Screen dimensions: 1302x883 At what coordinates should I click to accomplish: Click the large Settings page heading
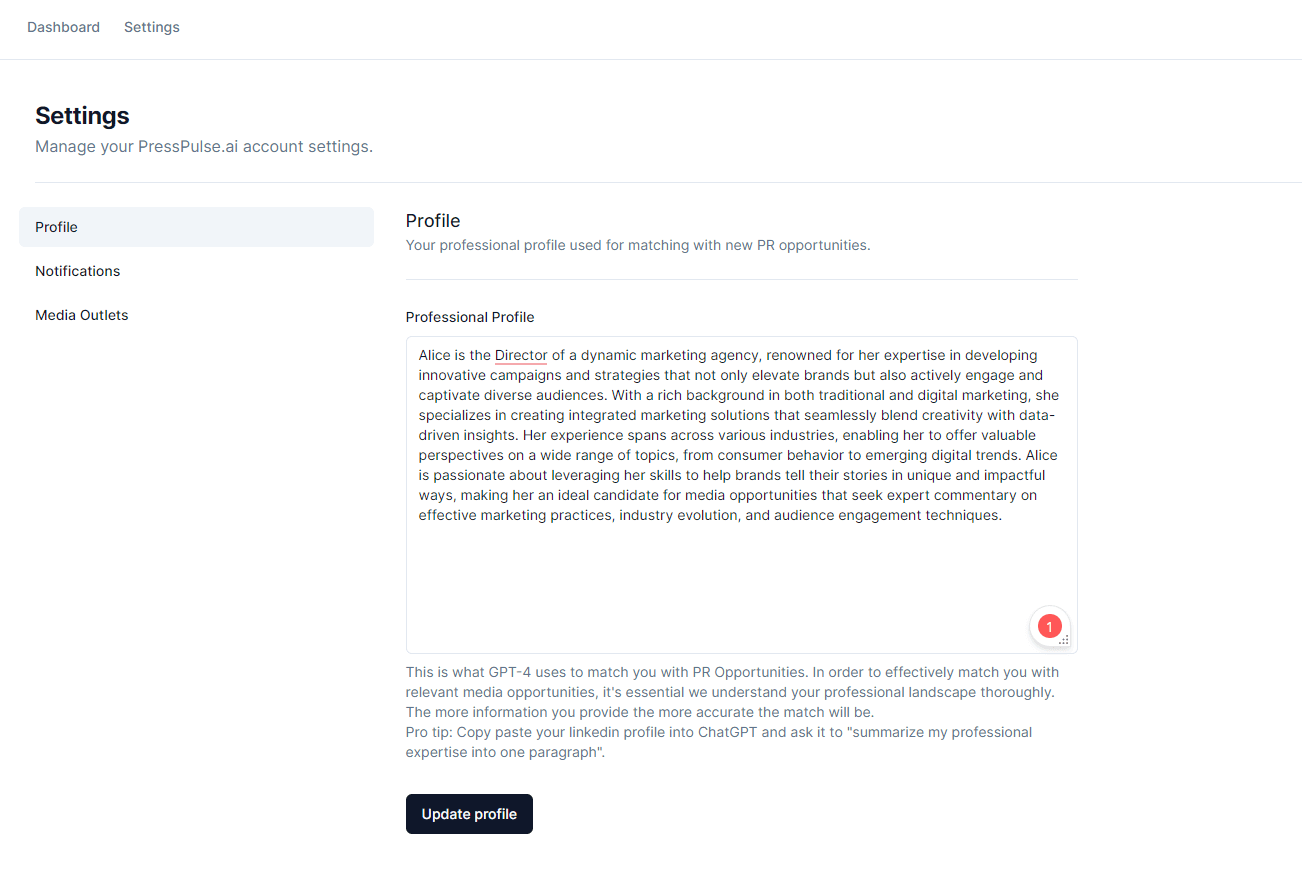coord(82,116)
